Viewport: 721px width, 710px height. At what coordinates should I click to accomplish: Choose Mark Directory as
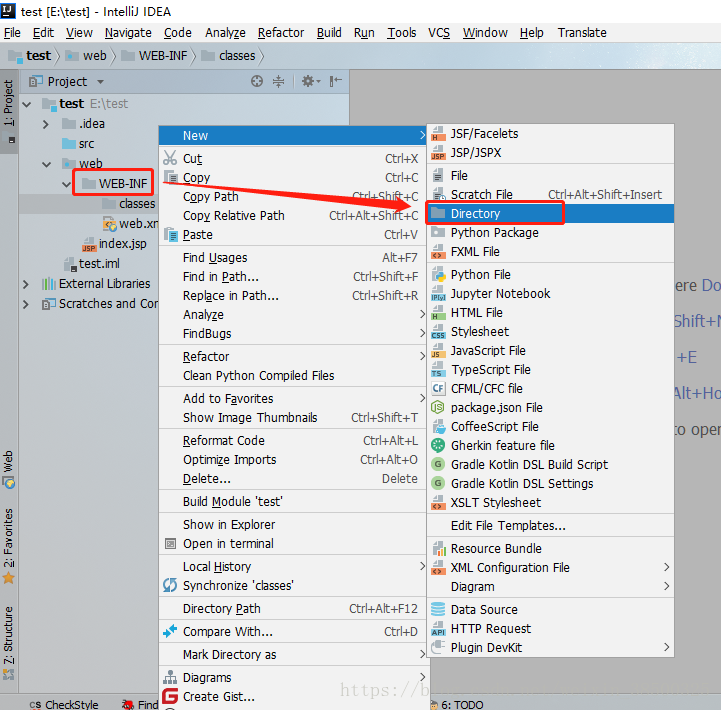(292, 654)
